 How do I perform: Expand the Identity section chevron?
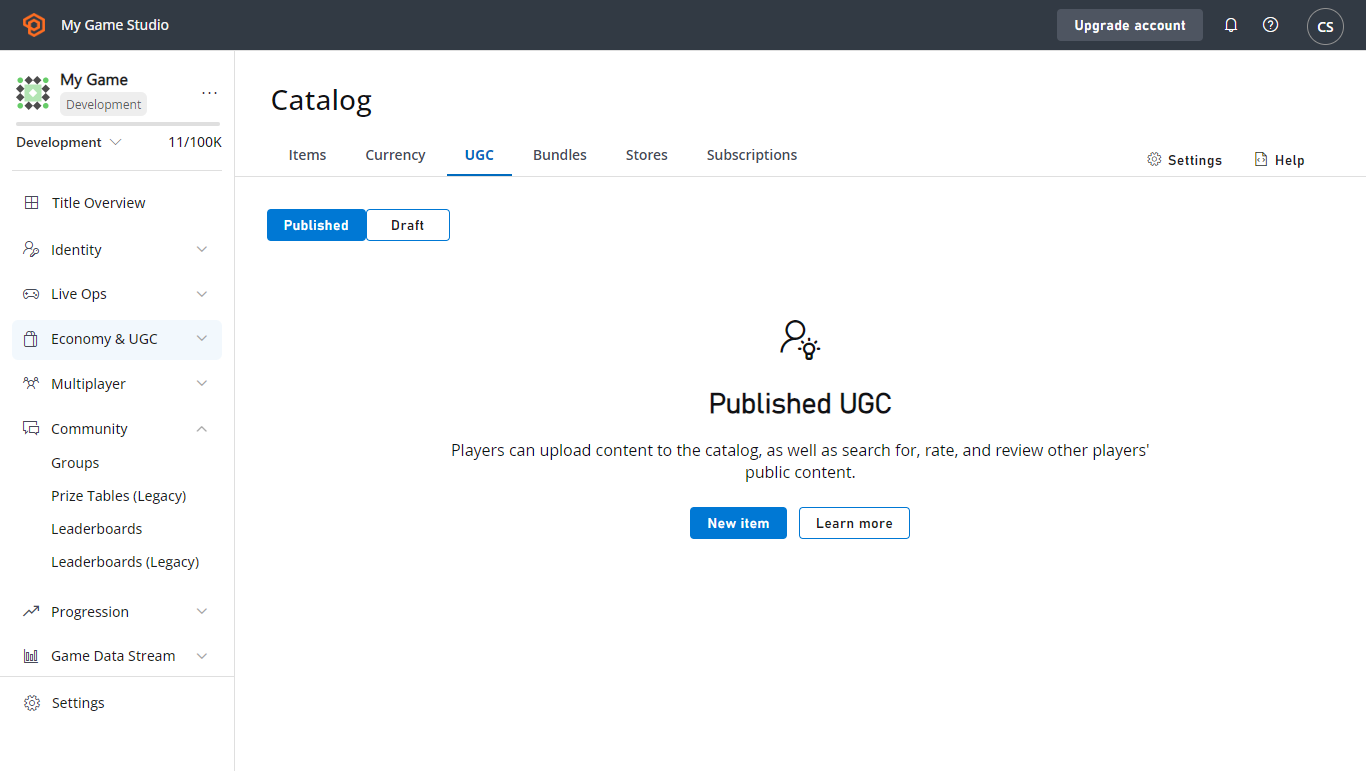click(x=202, y=250)
